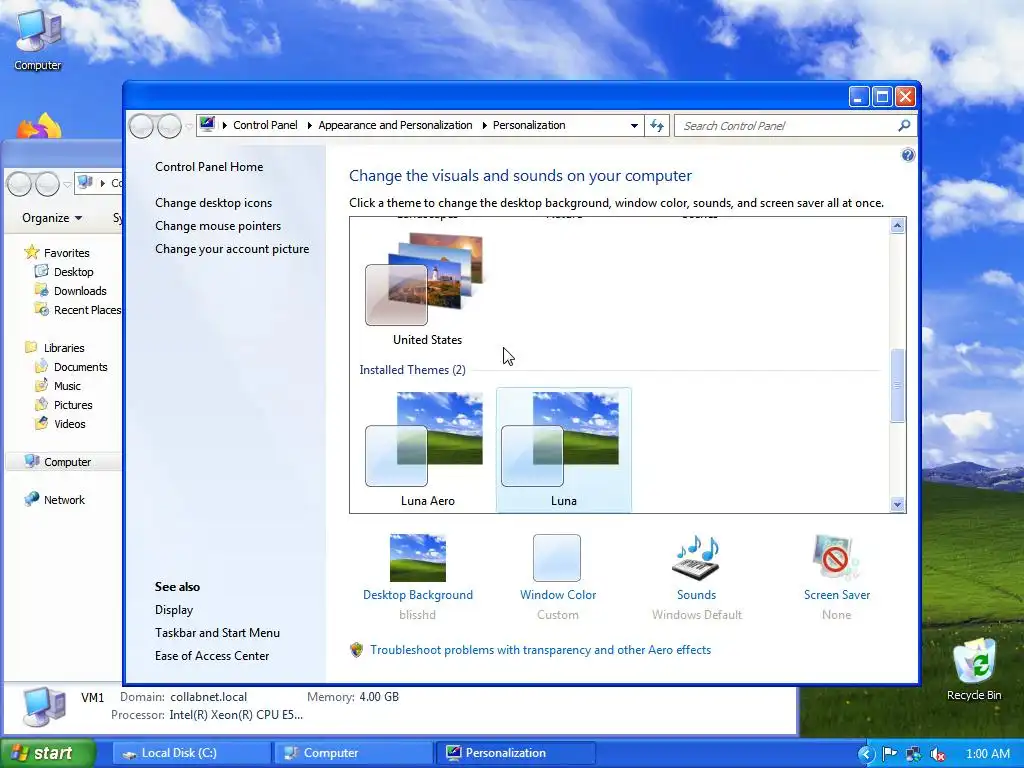Click the shield icon beside Troubleshoot link
Image resolution: width=1024 pixels, height=768 pixels.
[357, 650]
